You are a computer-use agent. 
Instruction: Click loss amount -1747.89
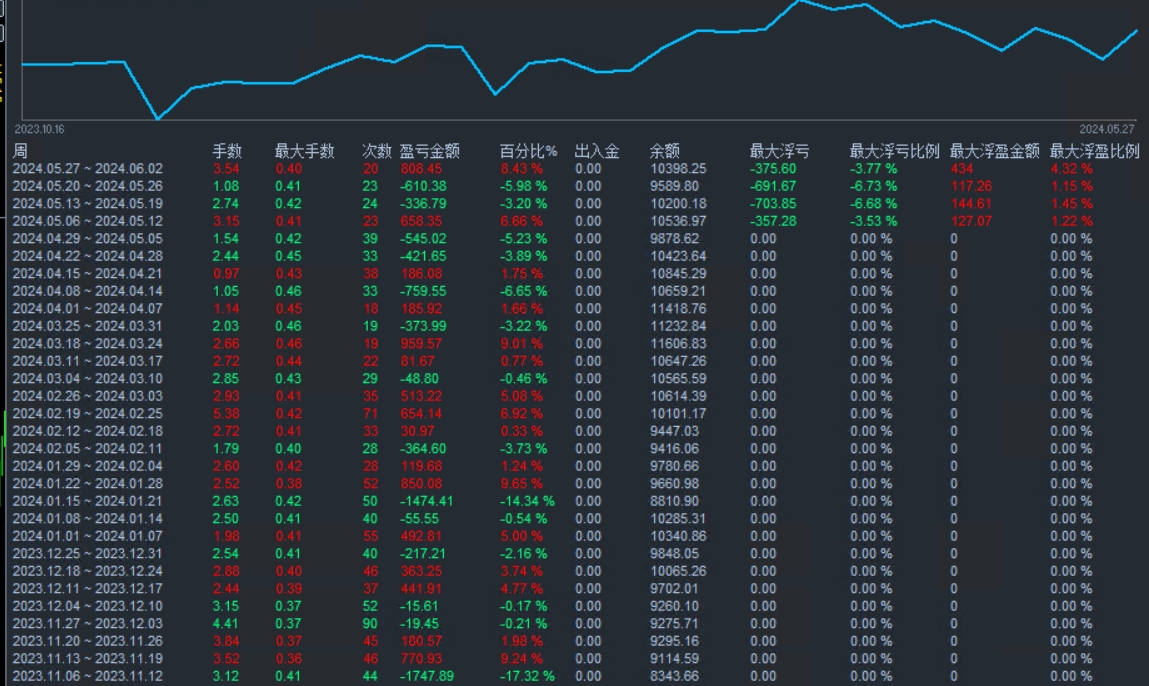pos(426,676)
